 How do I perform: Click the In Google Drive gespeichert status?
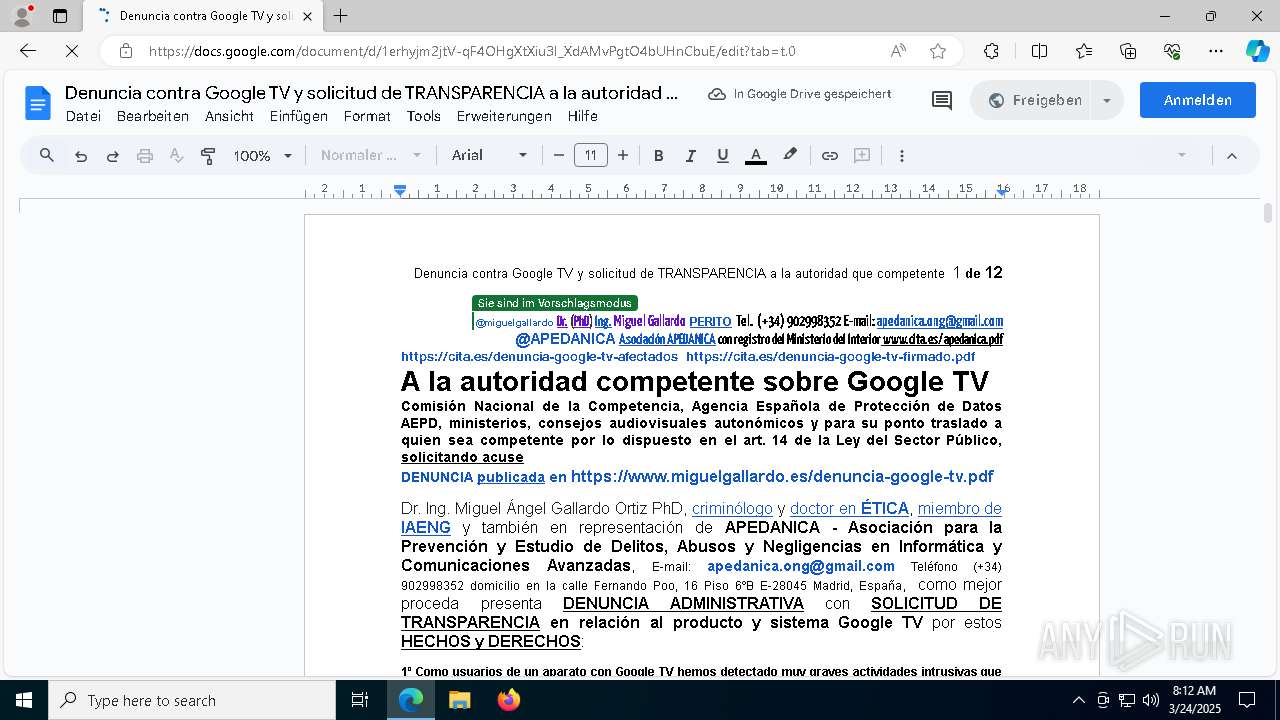tap(799, 94)
